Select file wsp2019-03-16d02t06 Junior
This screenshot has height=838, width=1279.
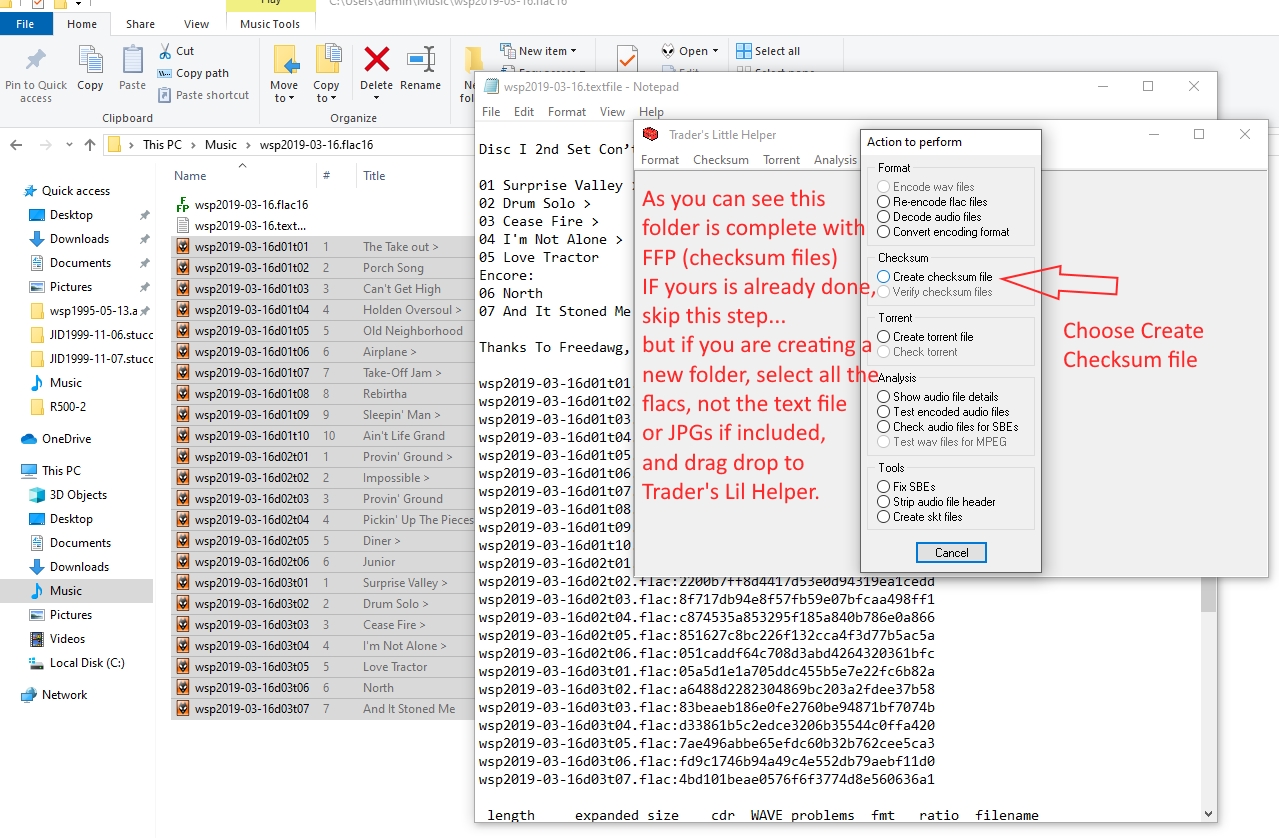tap(322, 562)
